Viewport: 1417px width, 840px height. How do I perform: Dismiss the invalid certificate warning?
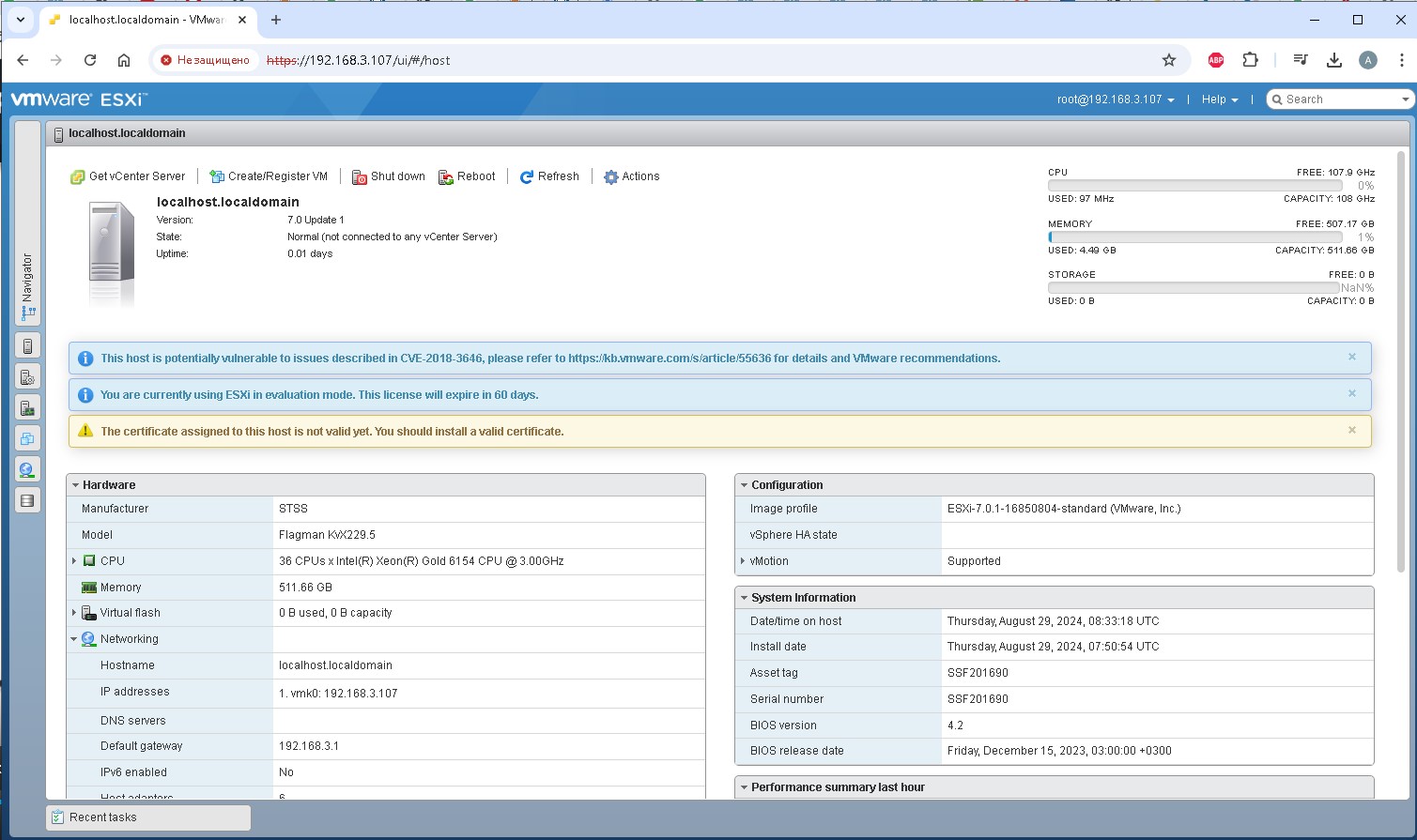click(1352, 430)
